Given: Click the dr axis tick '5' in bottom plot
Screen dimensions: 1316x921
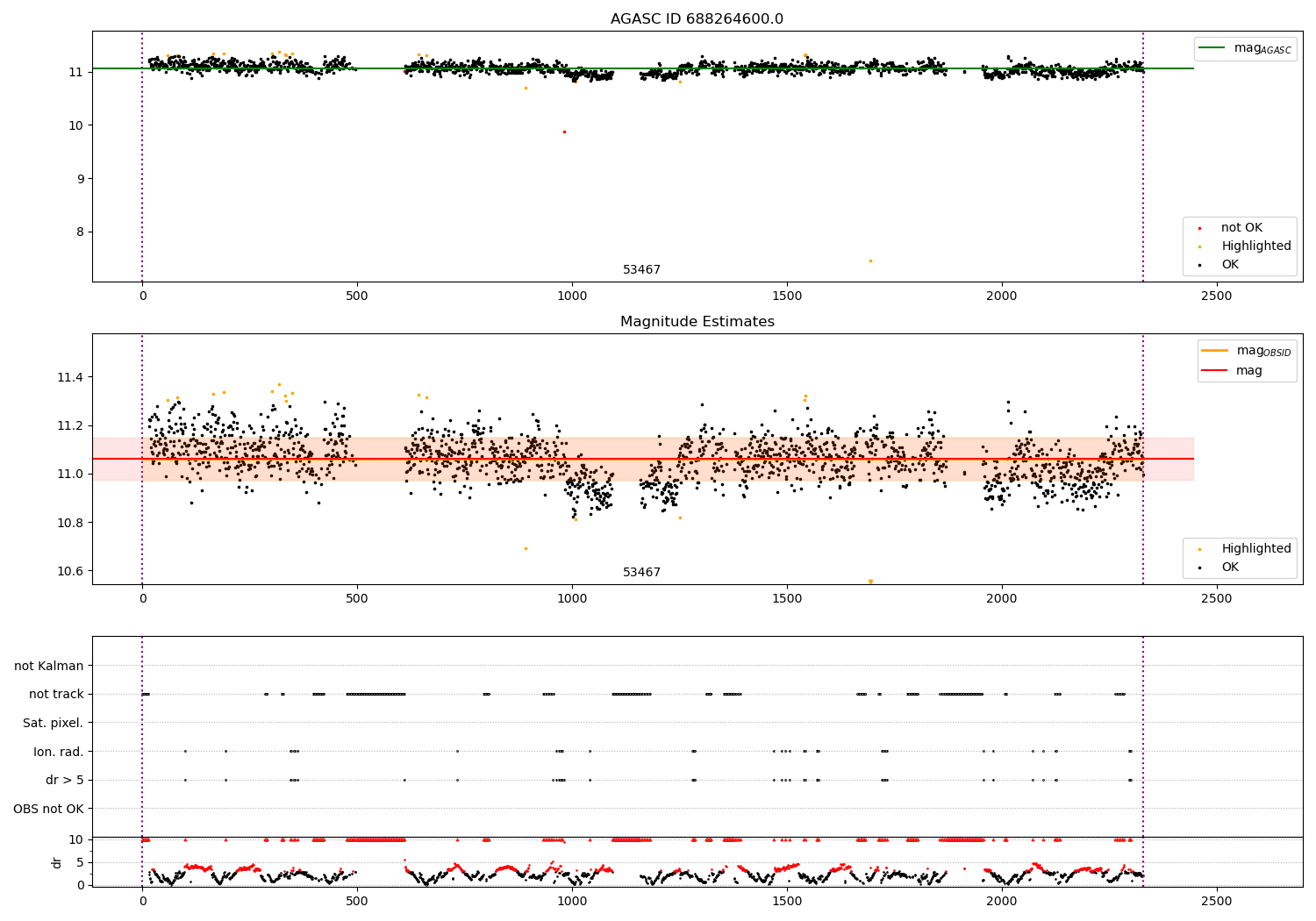Looking at the screenshot, I should pyautogui.click(x=81, y=862).
